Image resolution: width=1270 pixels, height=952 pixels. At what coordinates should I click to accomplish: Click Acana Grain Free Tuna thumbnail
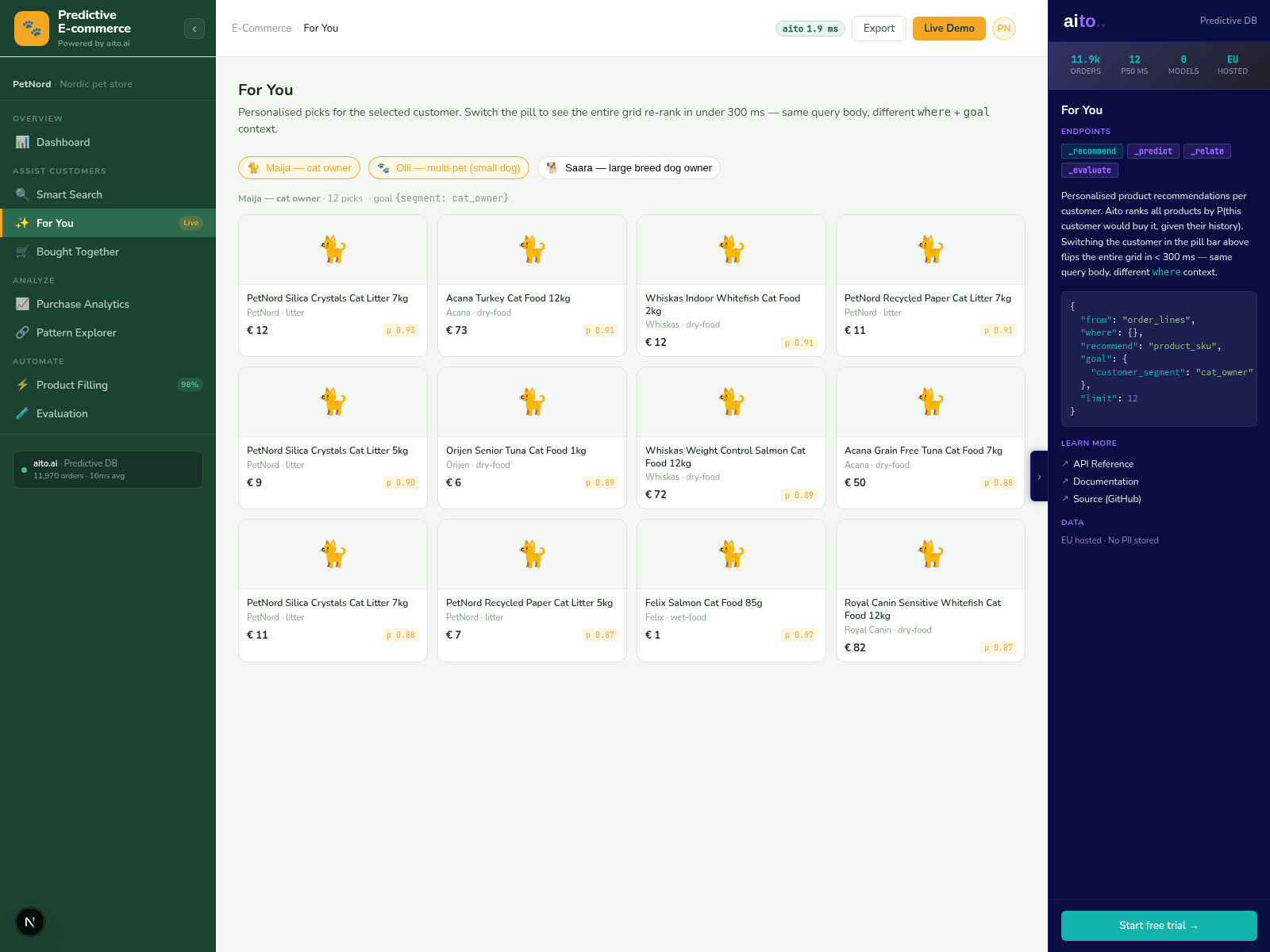point(930,402)
